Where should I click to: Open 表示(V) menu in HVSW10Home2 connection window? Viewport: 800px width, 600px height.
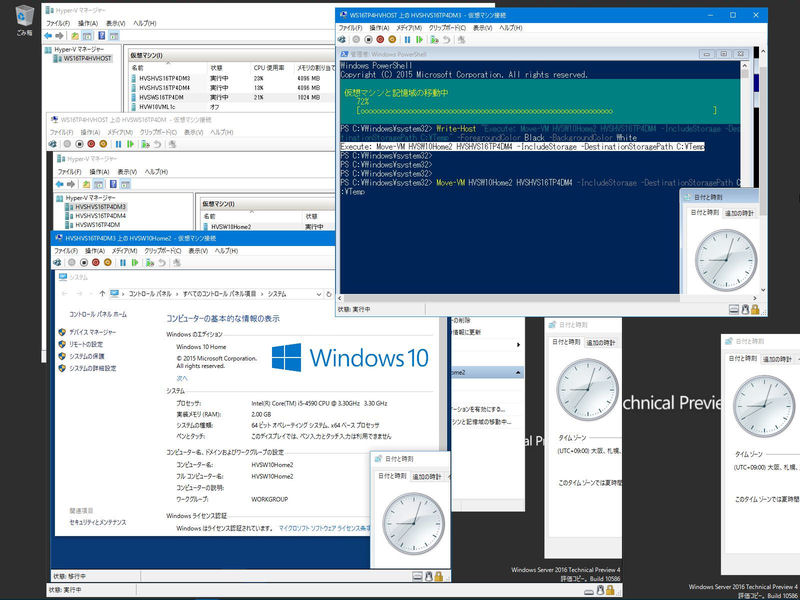tap(198, 251)
